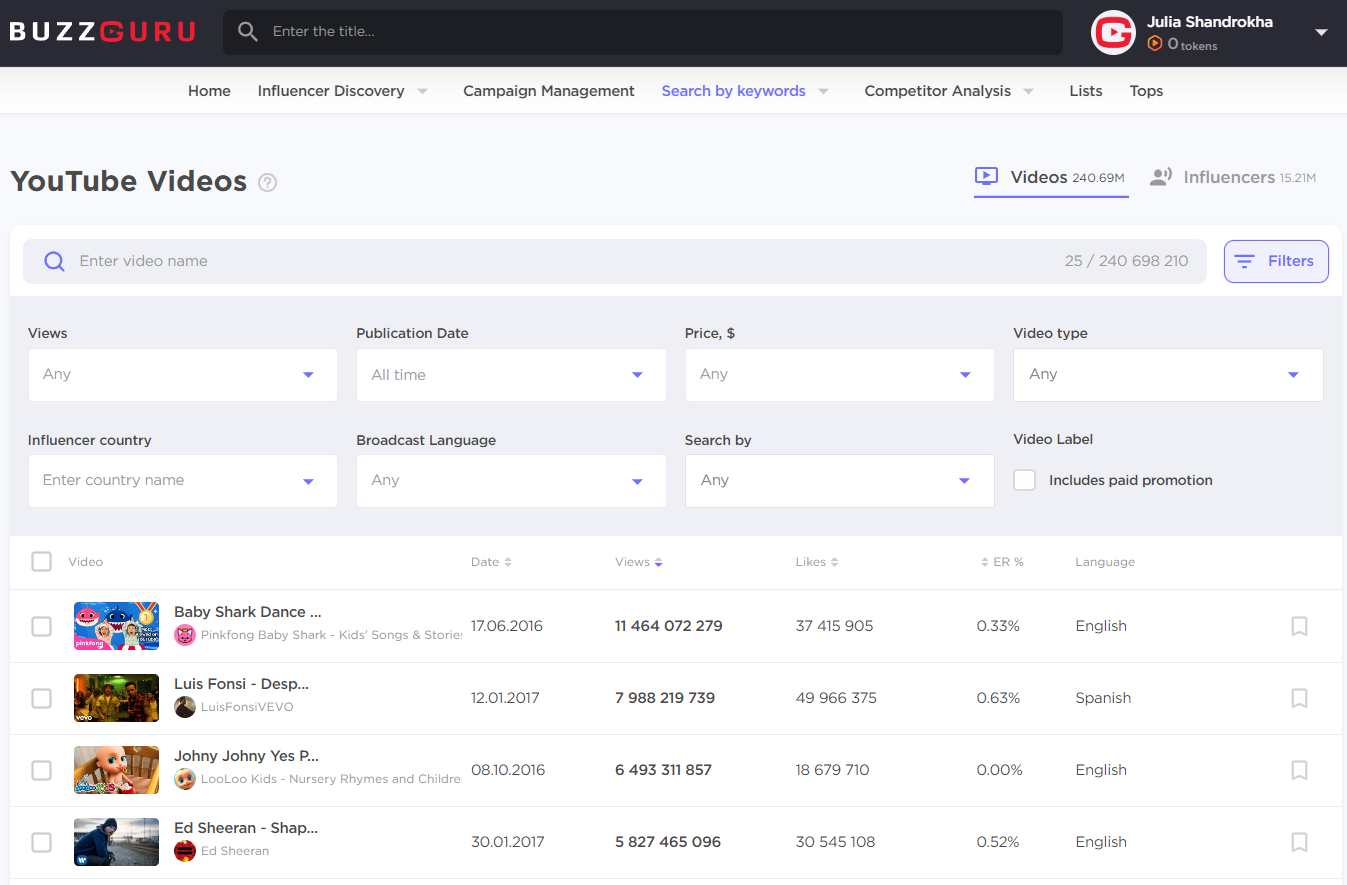Bookmark the Baby Shark Dance video
Viewport: 1347px width, 885px height.
(x=1299, y=626)
